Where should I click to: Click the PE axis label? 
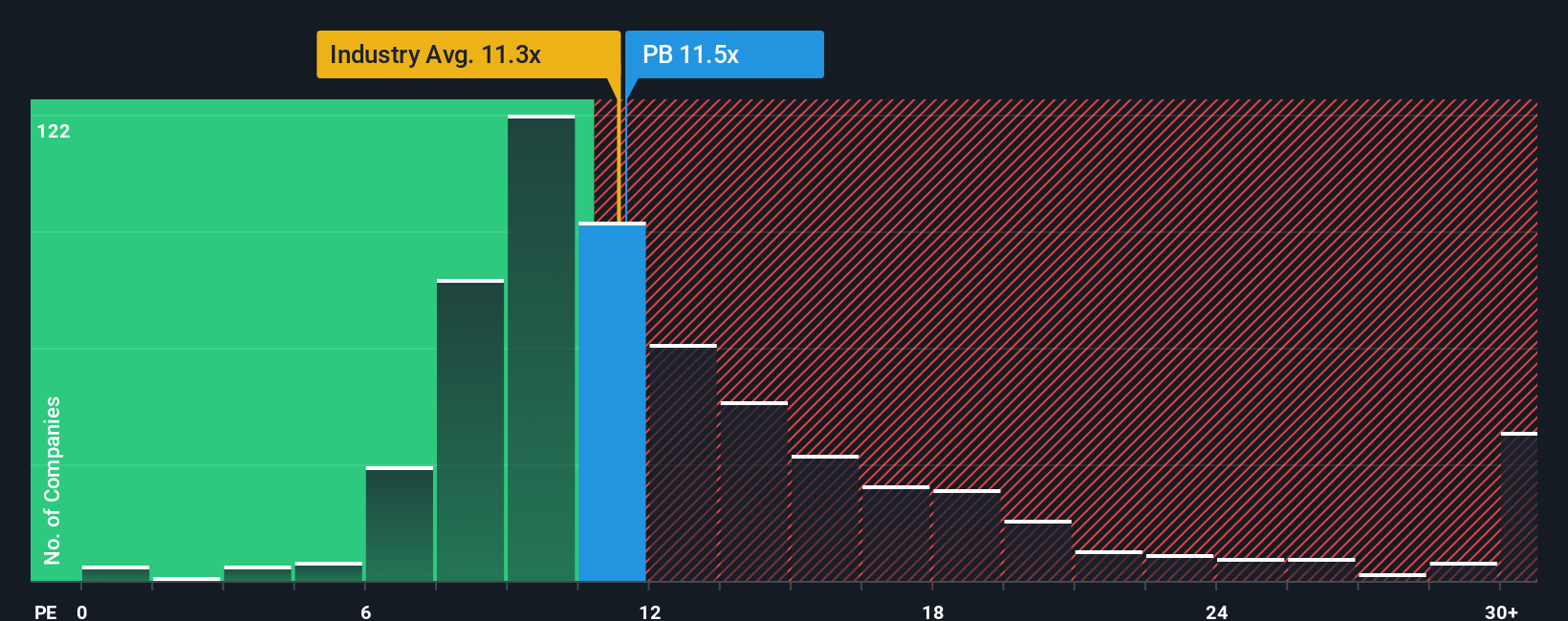(x=46, y=611)
